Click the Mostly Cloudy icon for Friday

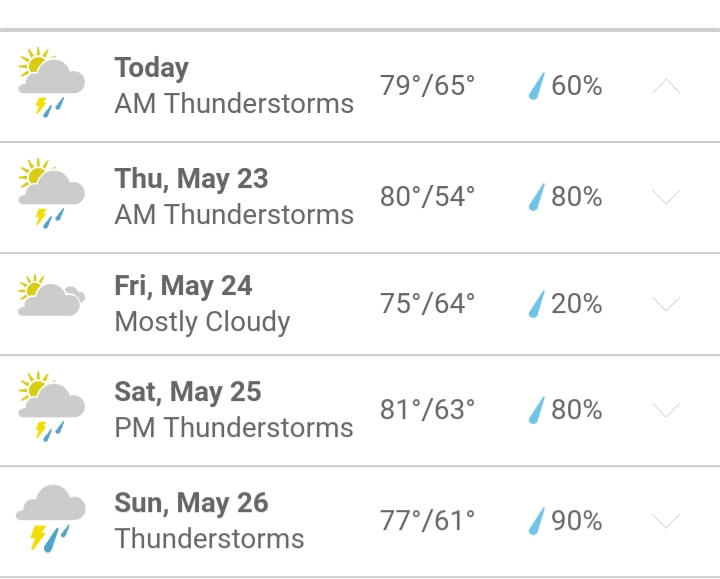51,295
